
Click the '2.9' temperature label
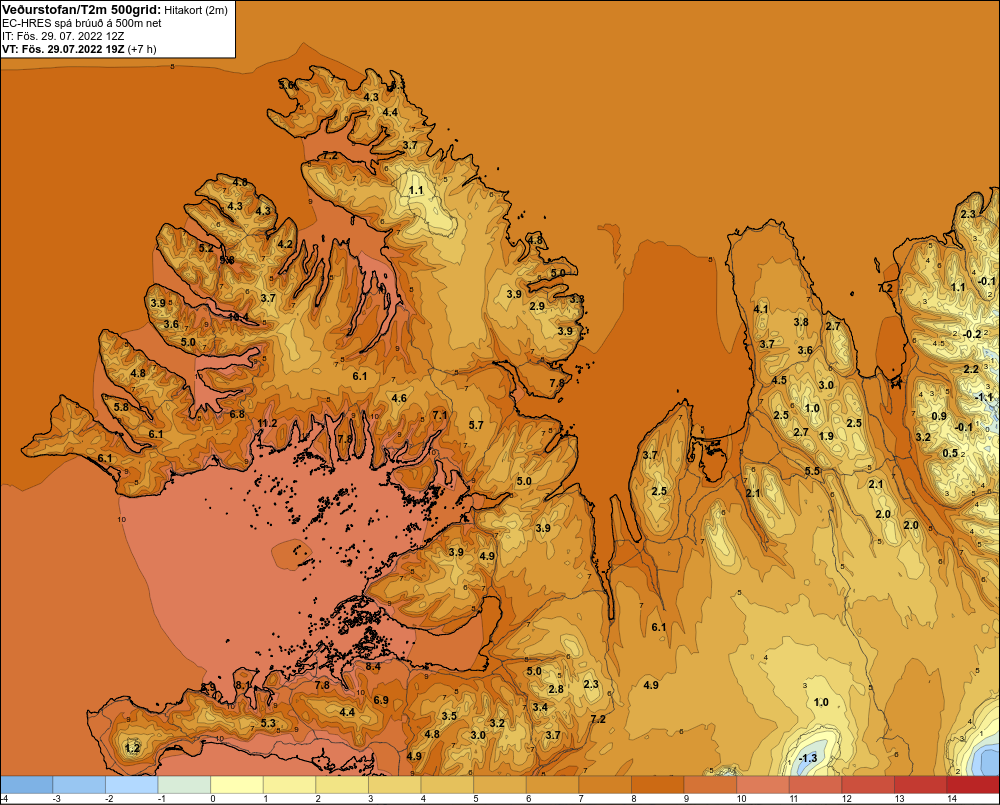[x=538, y=306]
